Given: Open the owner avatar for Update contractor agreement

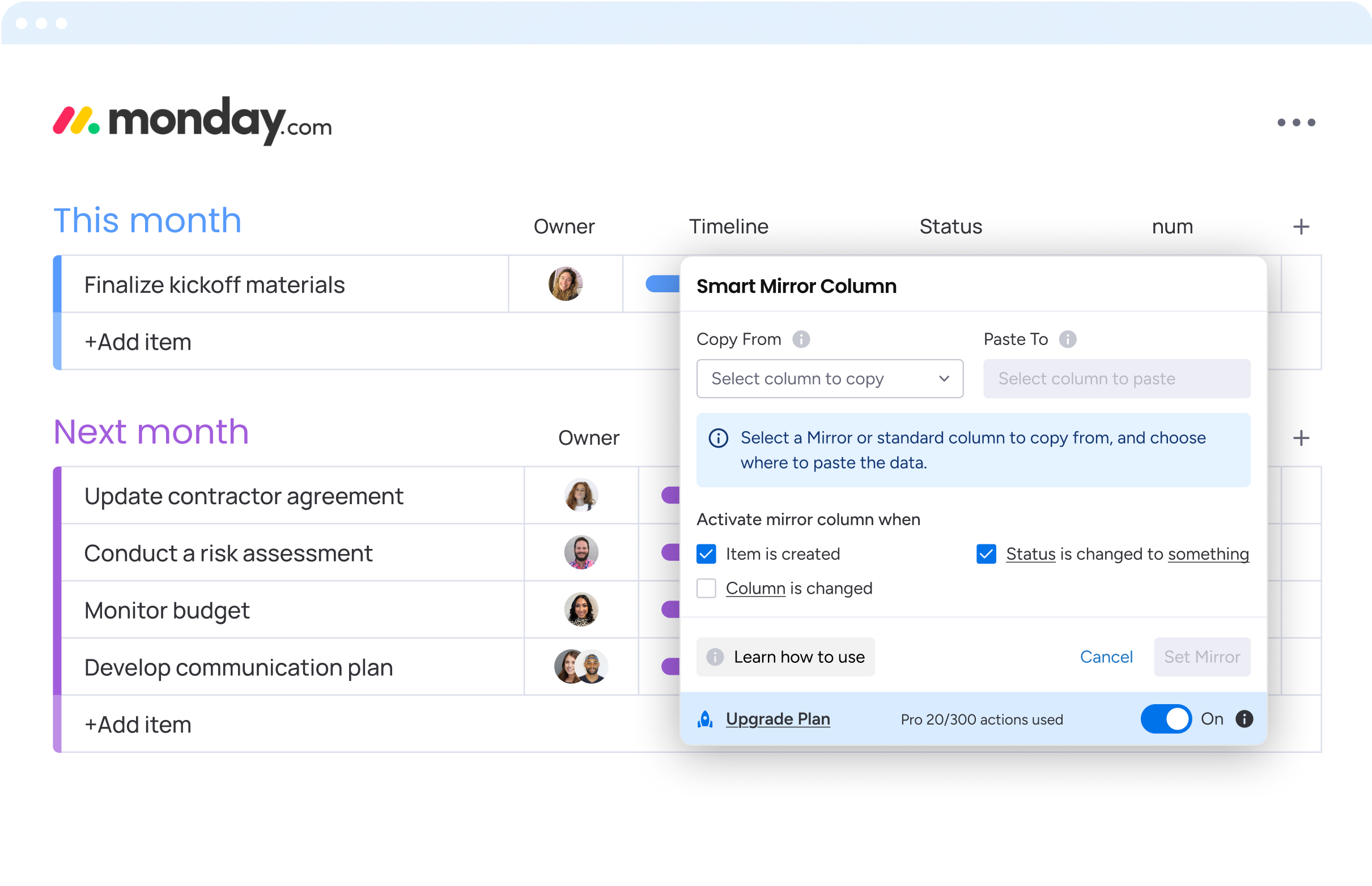Looking at the screenshot, I should [581, 495].
